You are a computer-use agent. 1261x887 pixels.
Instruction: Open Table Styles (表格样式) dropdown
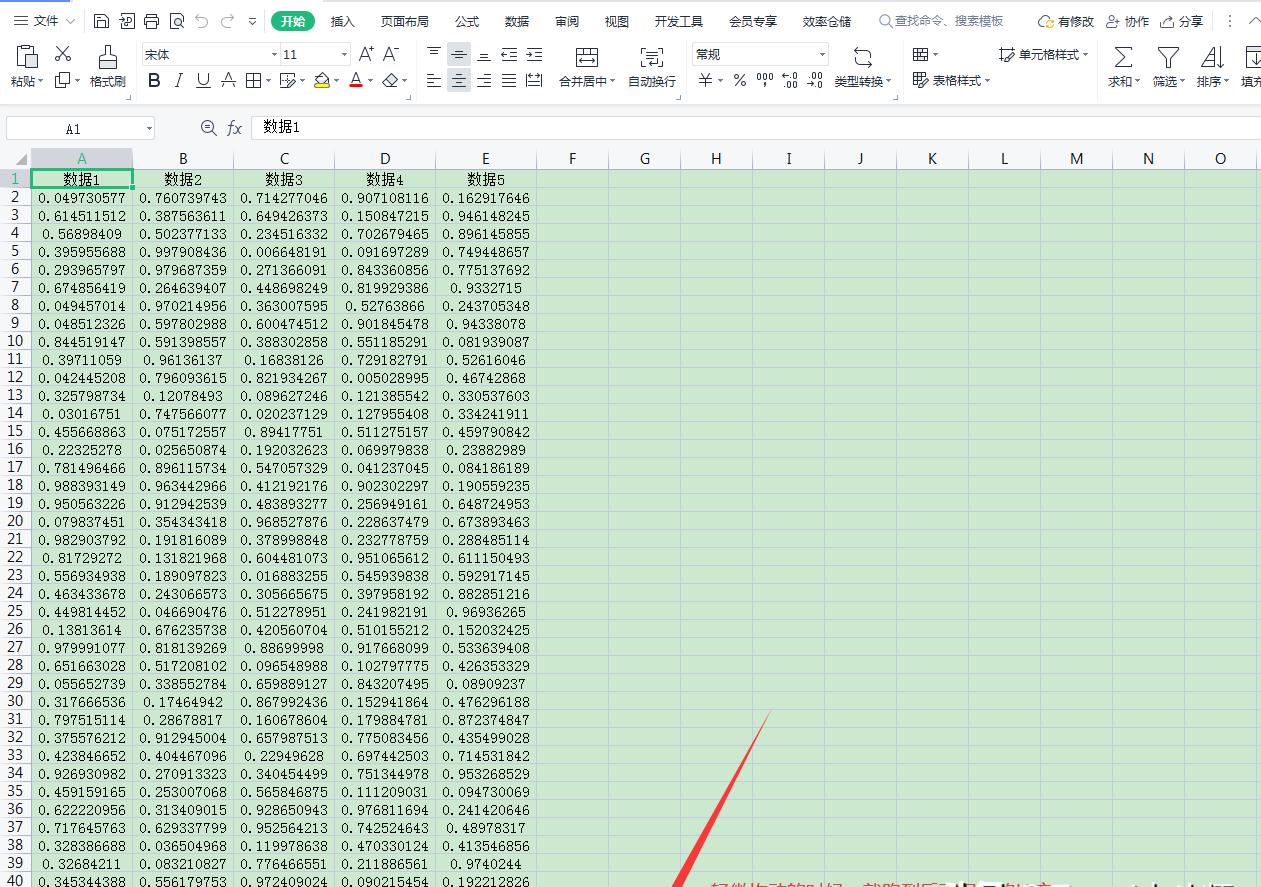pos(951,80)
